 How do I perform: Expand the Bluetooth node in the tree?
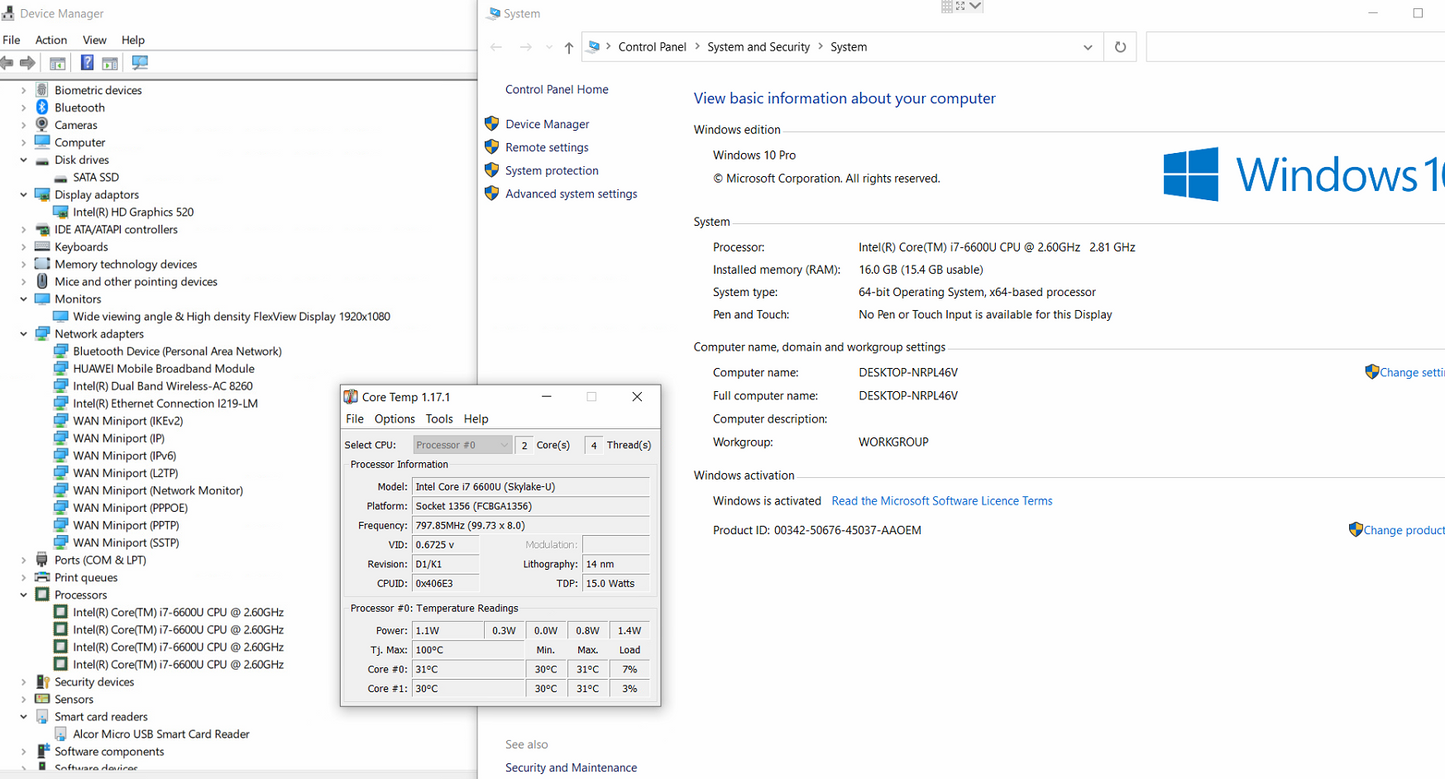pyautogui.click(x=24, y=107)
